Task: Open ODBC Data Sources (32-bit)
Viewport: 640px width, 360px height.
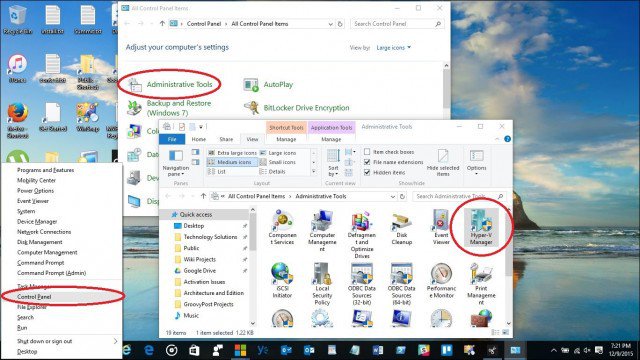Action: point(362,284)
